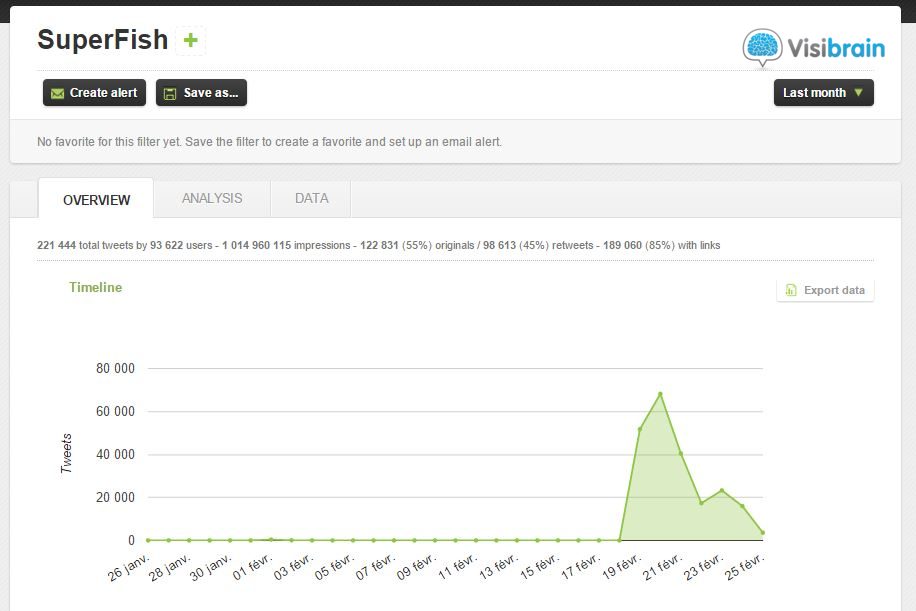Screen dimensions: 916x611
Task: Click the chart icon on Export data
Action: pos(791,290)
